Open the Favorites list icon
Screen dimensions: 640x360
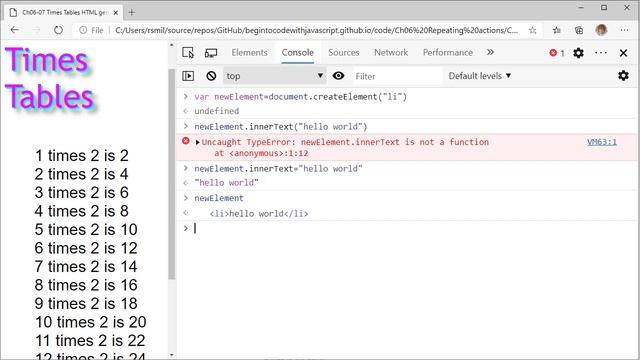point(556,30)
